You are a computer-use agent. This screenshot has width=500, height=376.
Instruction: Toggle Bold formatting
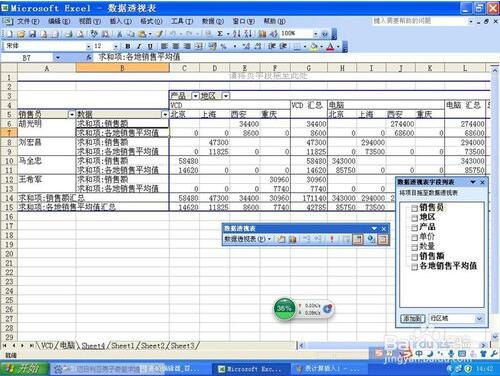tap(127, 46)
